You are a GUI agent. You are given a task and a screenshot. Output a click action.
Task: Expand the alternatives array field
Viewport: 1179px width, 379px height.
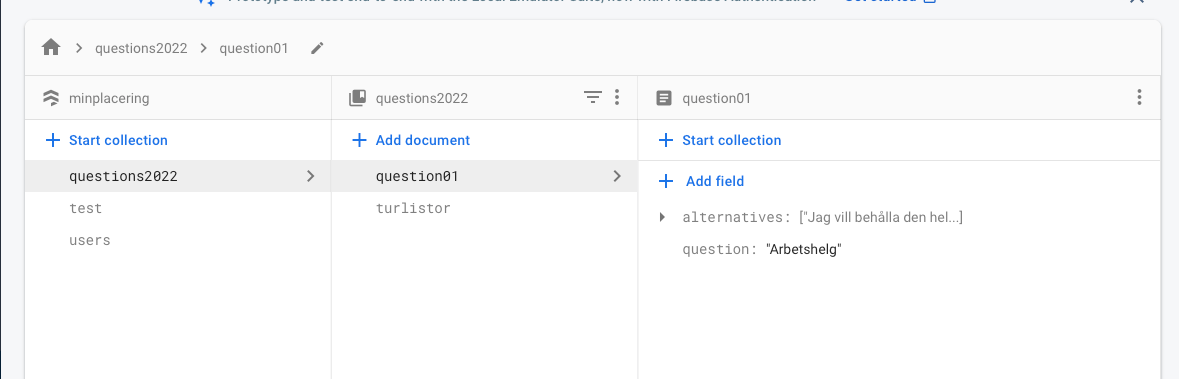point(662,217)
